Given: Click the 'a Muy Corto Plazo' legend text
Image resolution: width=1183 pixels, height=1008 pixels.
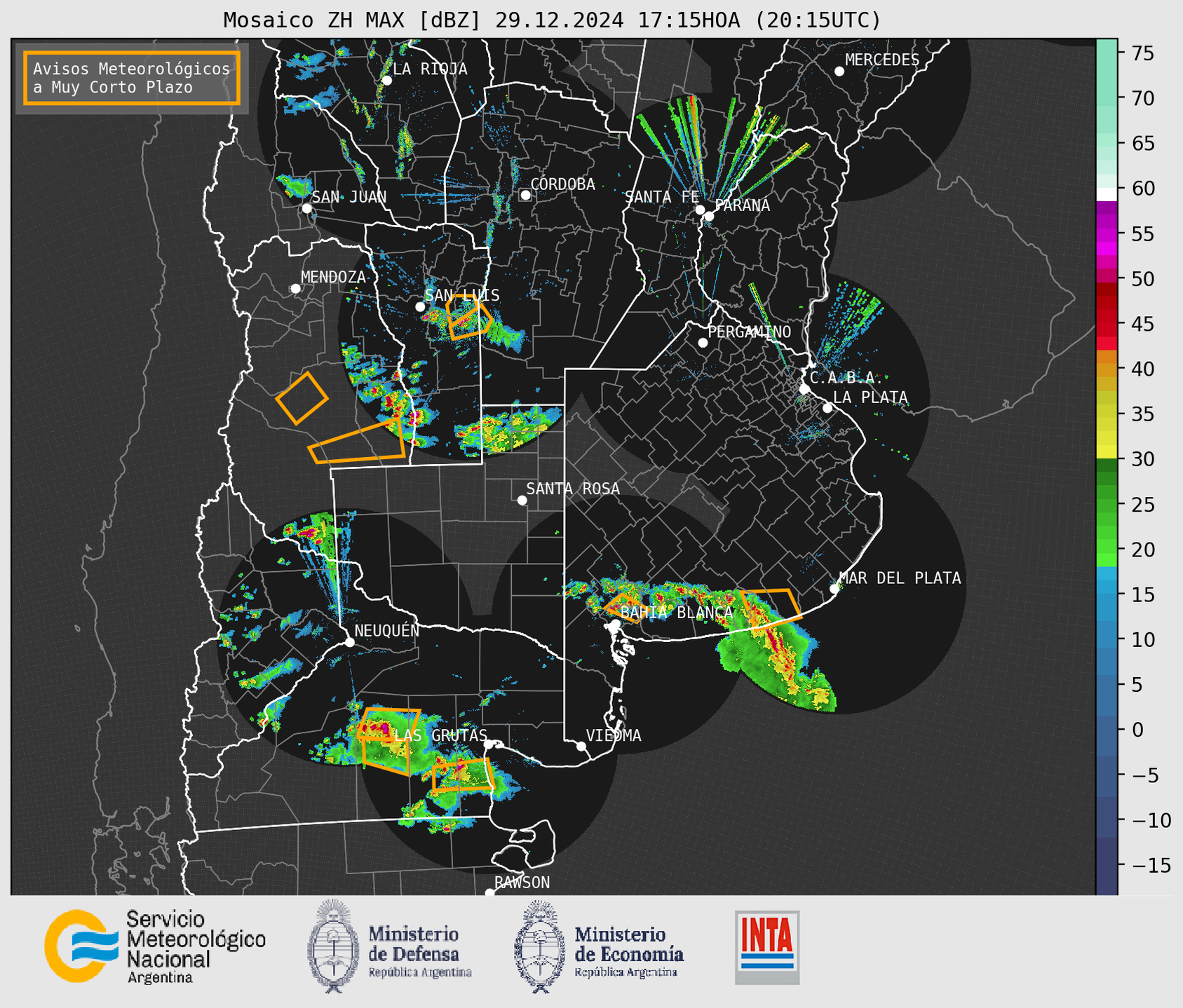Looking at the screenshot, I should click(113, 88).
